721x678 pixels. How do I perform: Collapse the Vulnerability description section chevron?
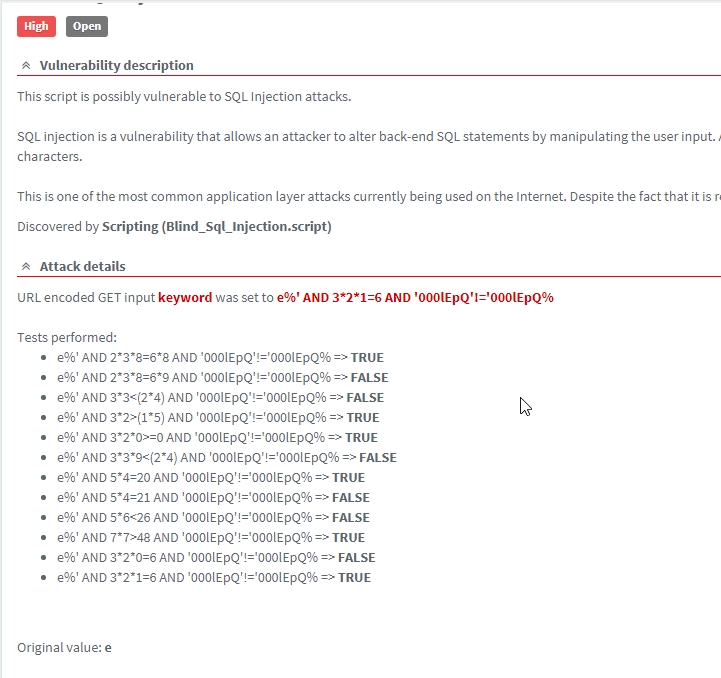[x=26, y=65]
